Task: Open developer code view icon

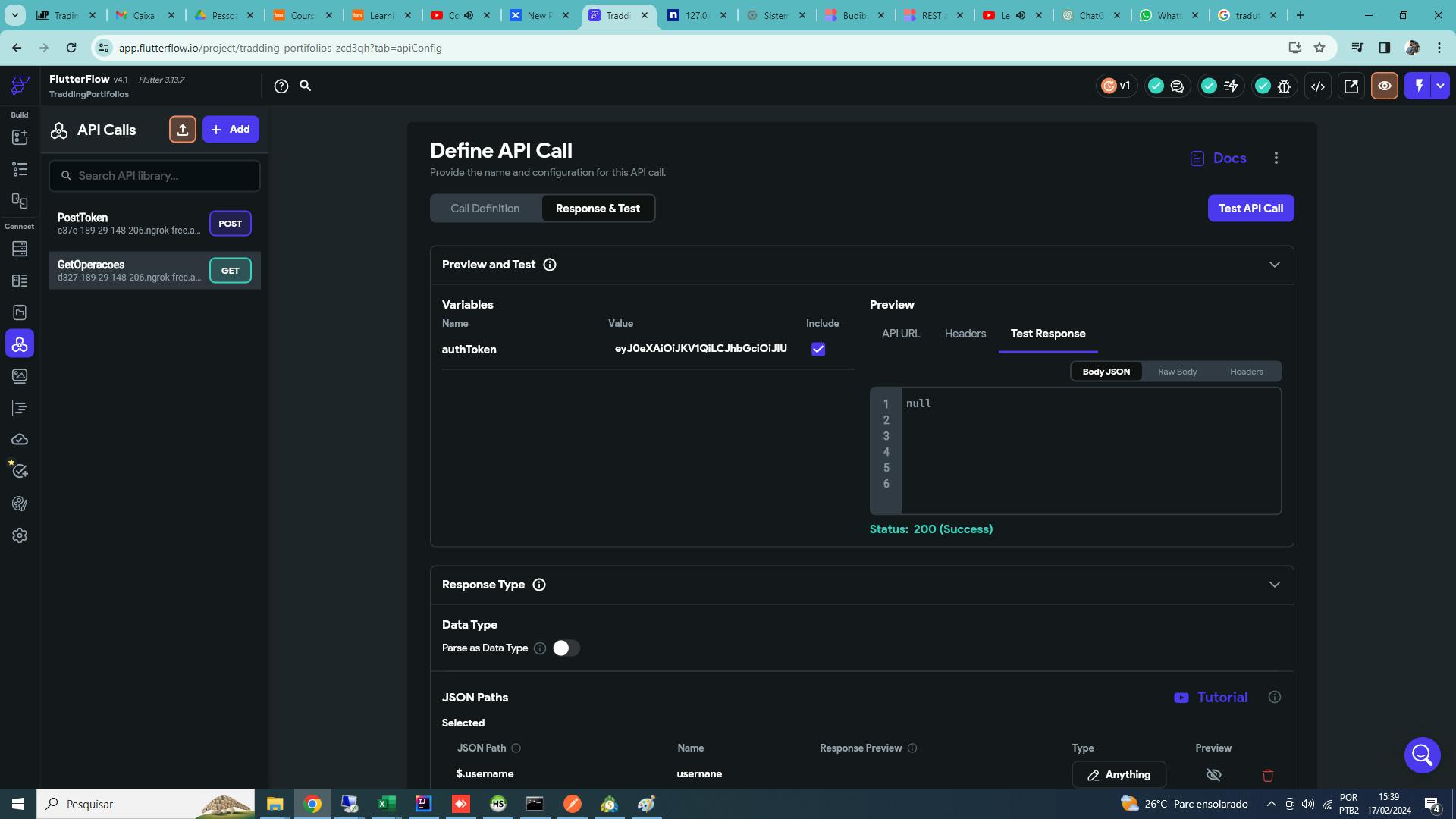Action: point(1318,86)
